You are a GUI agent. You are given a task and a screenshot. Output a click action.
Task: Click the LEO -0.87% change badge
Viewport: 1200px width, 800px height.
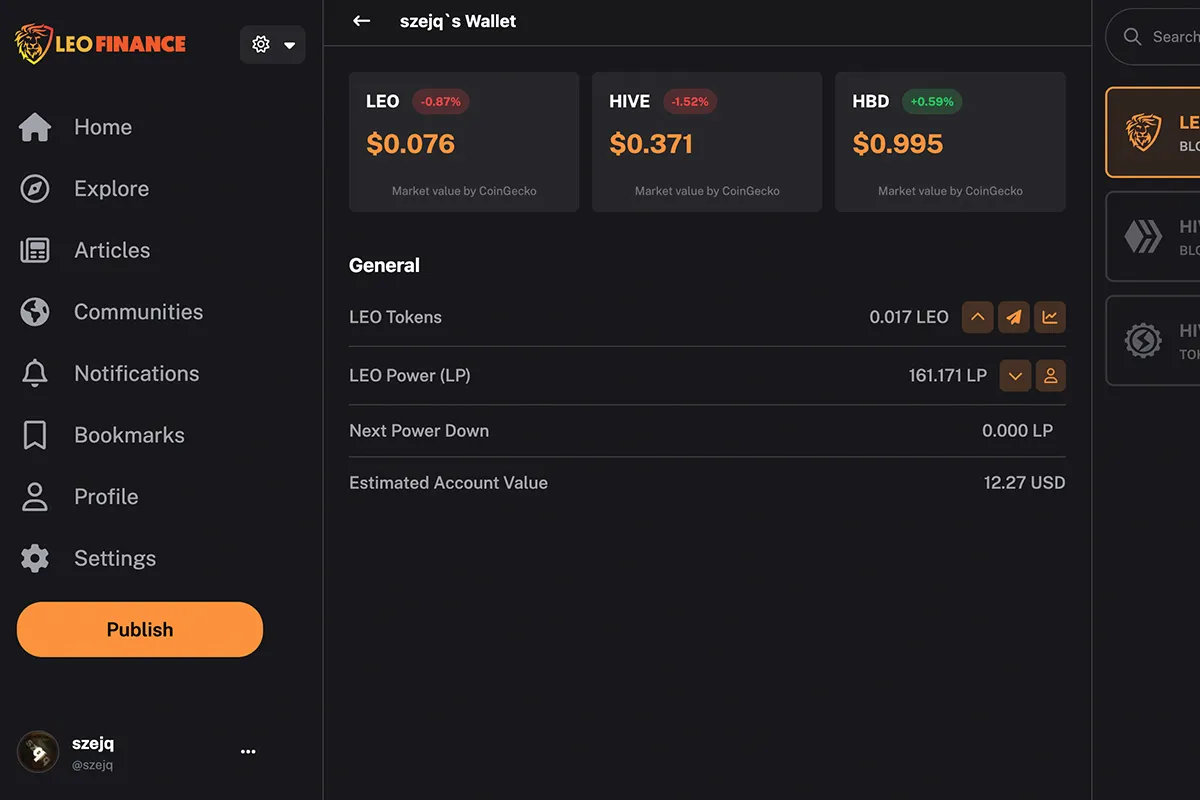pyautogui.click(x=441, y=102)
